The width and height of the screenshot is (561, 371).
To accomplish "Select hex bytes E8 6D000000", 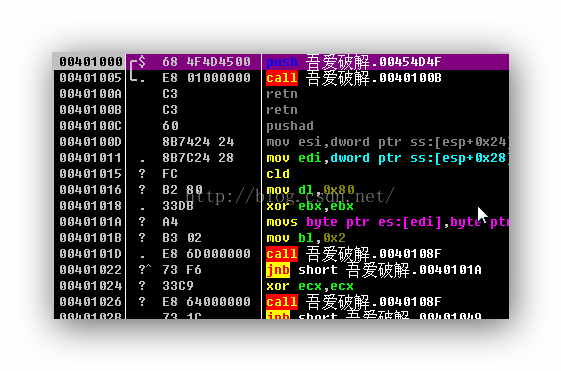I will tap(206, 254).
